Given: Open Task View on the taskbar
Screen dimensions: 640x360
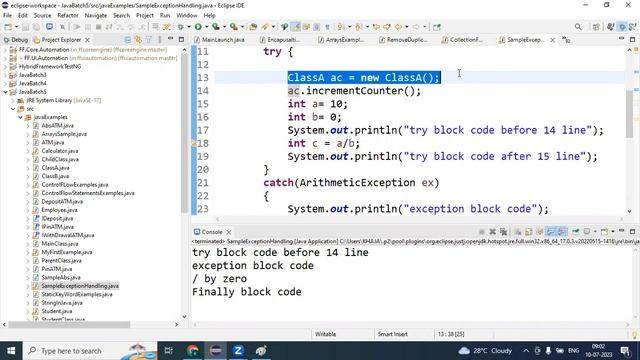Looking at the screenshot, I should [168, 351].
